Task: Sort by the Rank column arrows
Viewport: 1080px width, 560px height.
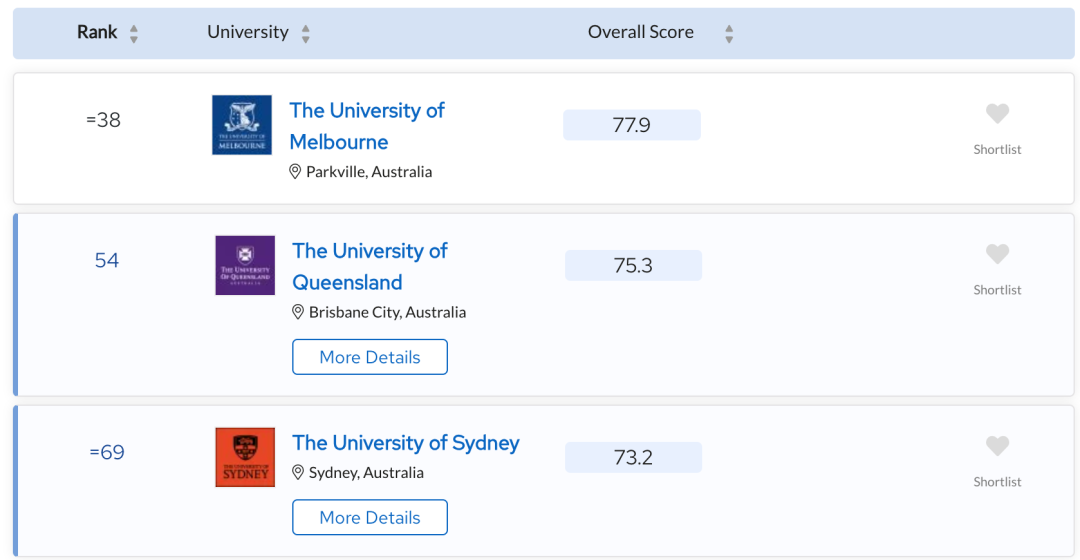Action: [x=134, y=33]
